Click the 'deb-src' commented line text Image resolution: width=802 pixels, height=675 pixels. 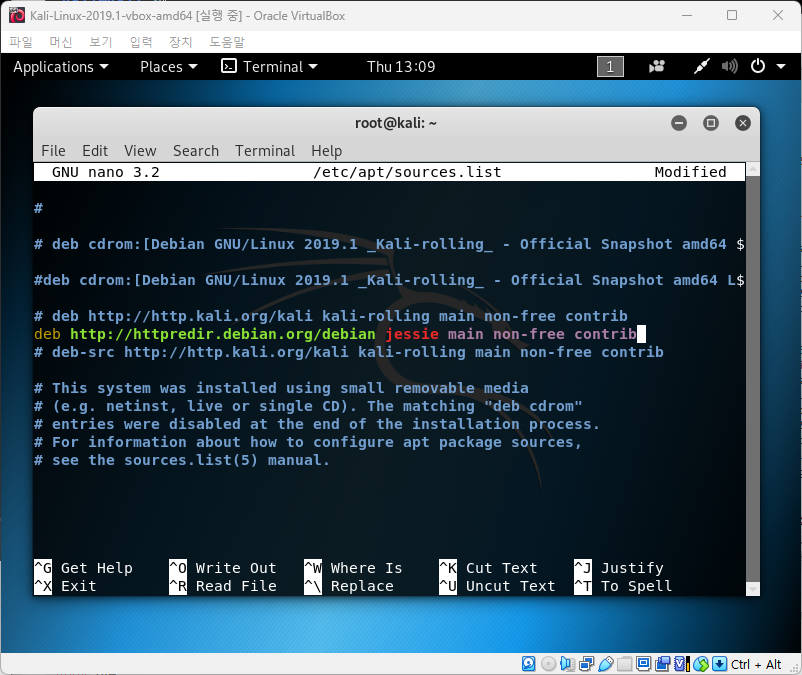[x=349, y=352]
